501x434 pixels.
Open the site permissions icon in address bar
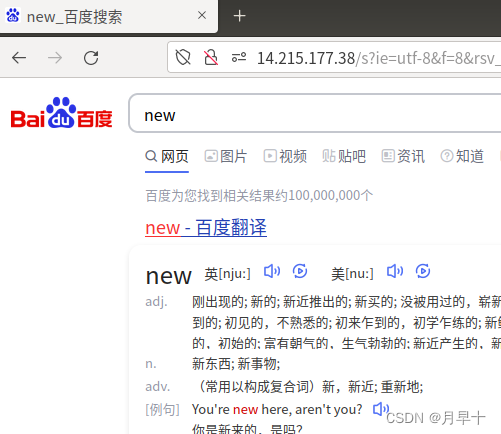point(239,57)
